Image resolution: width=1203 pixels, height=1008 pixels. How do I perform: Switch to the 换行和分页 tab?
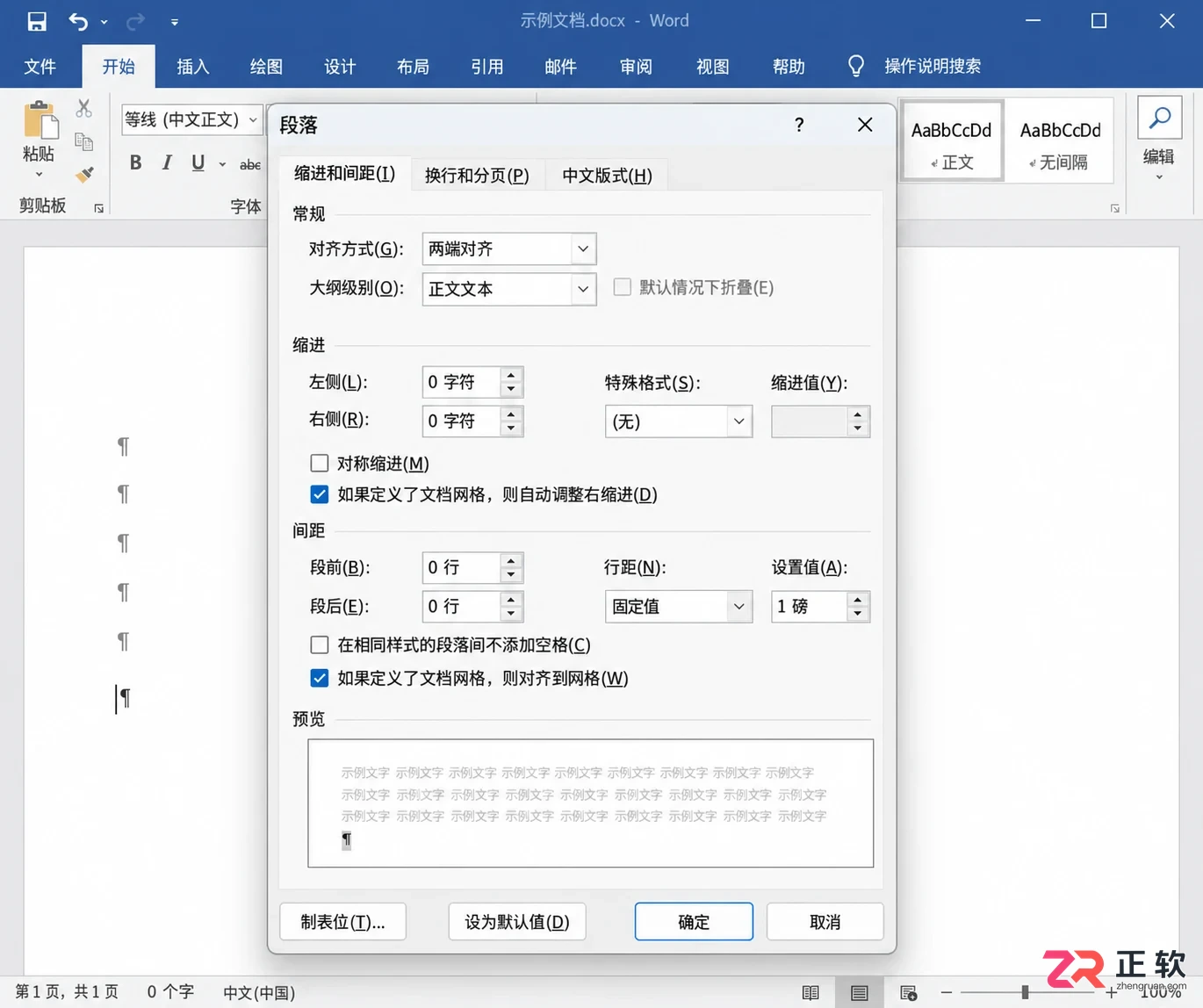pyautogui.click(x=477, y=176)
